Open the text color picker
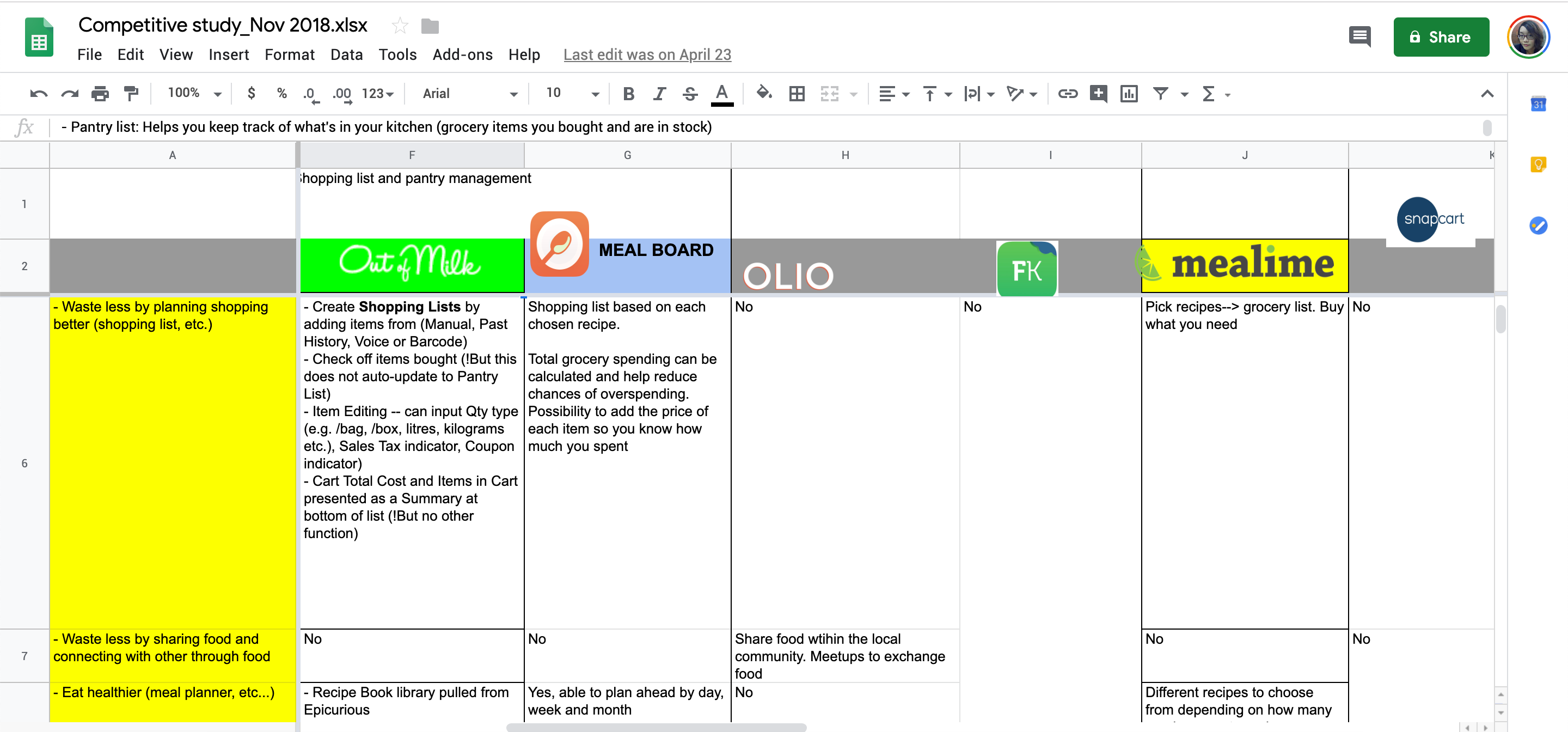Screen dimensions: 1568x732 [x=722, y=94]
